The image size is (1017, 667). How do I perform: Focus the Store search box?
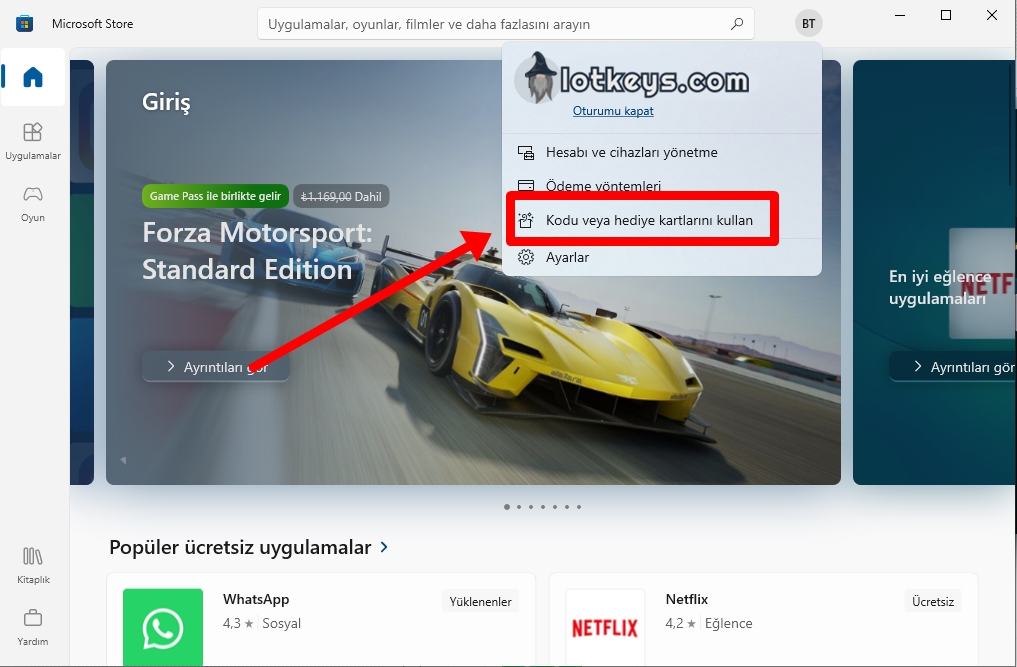coord(506,24)
